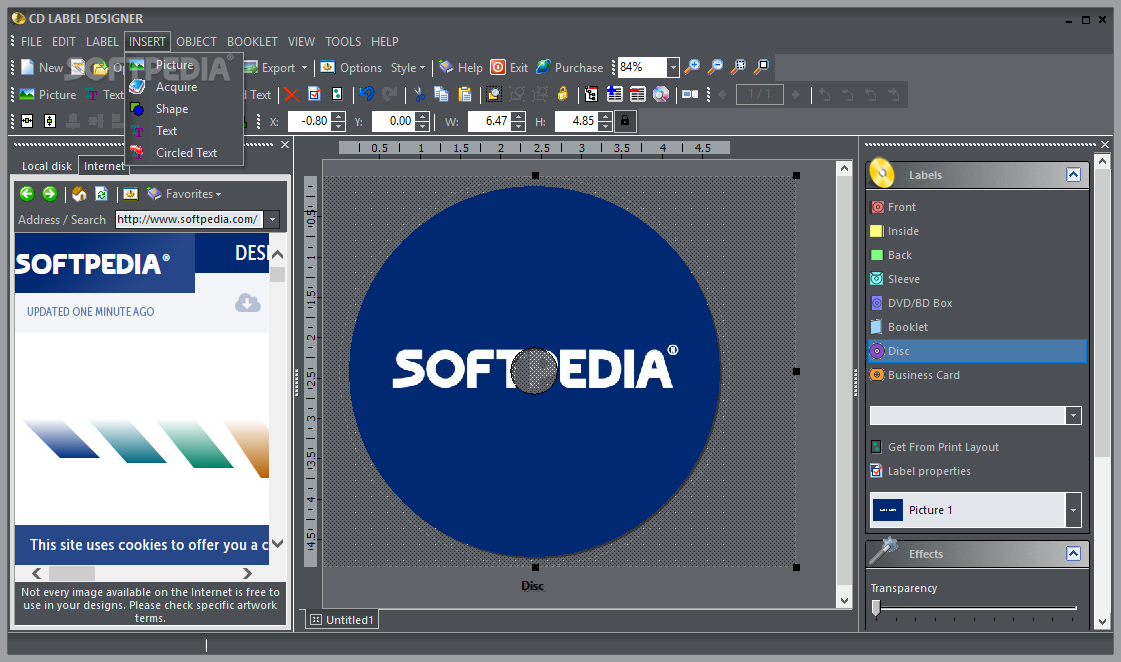
Task: Adjust the Transparency slider
Action: pos(876,608)
